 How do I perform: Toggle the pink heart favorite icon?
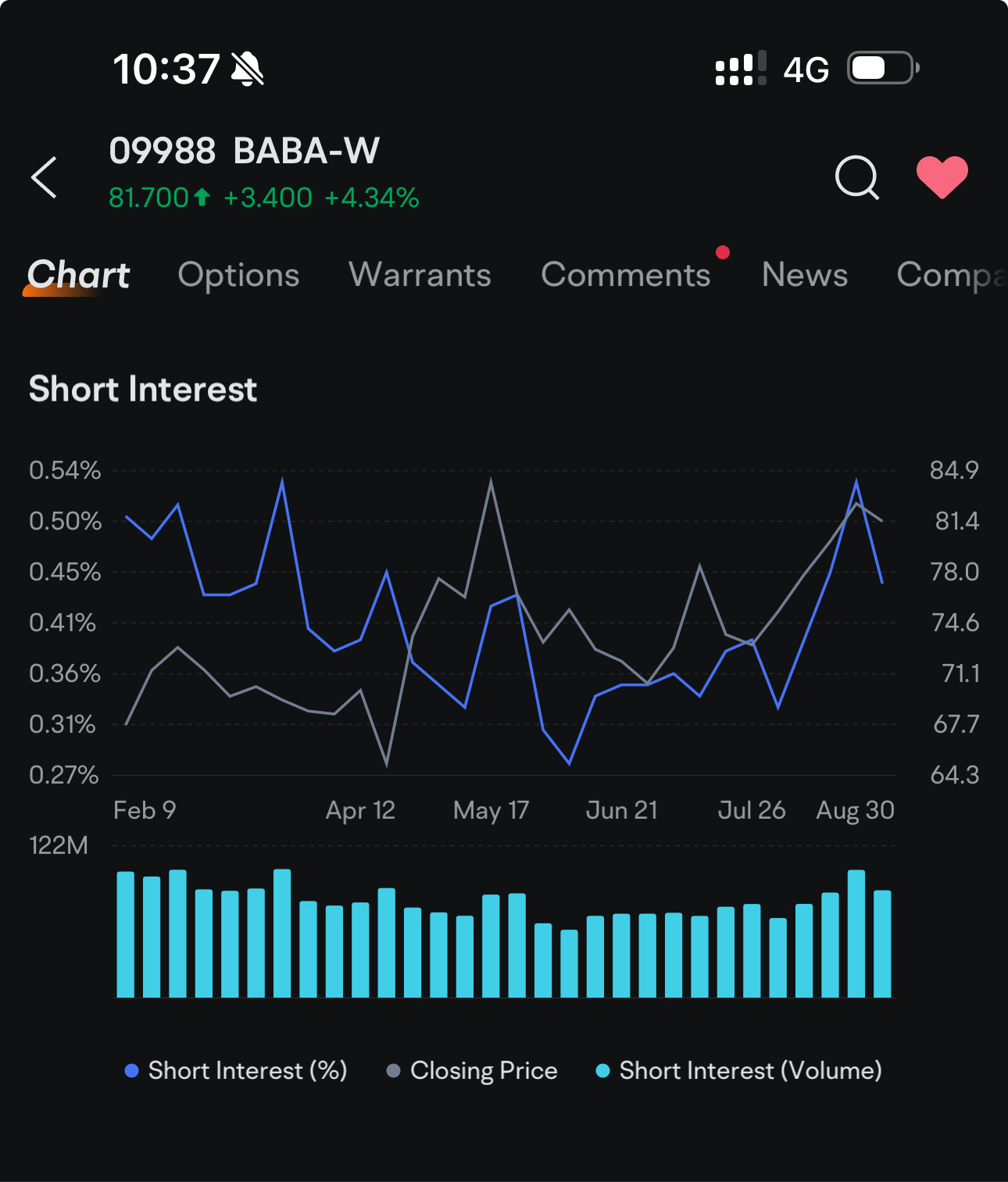tap(942, 177)
